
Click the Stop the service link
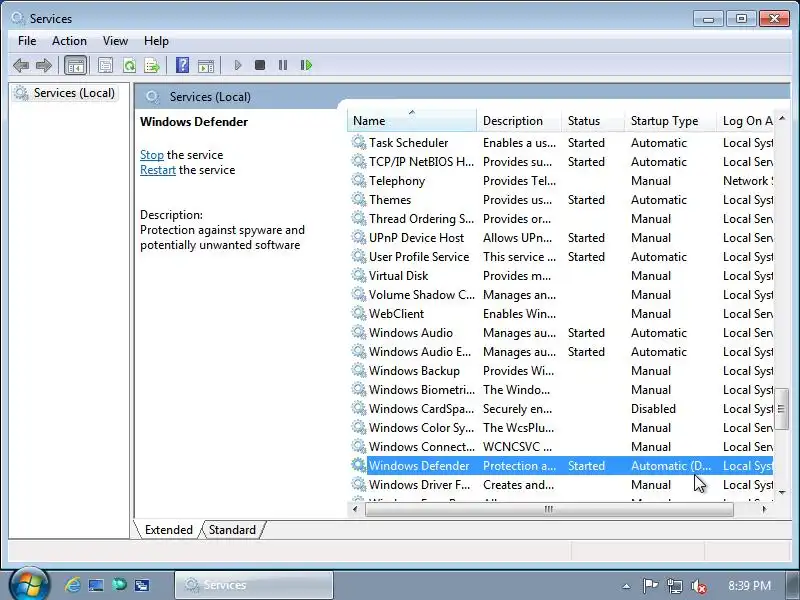152,155
